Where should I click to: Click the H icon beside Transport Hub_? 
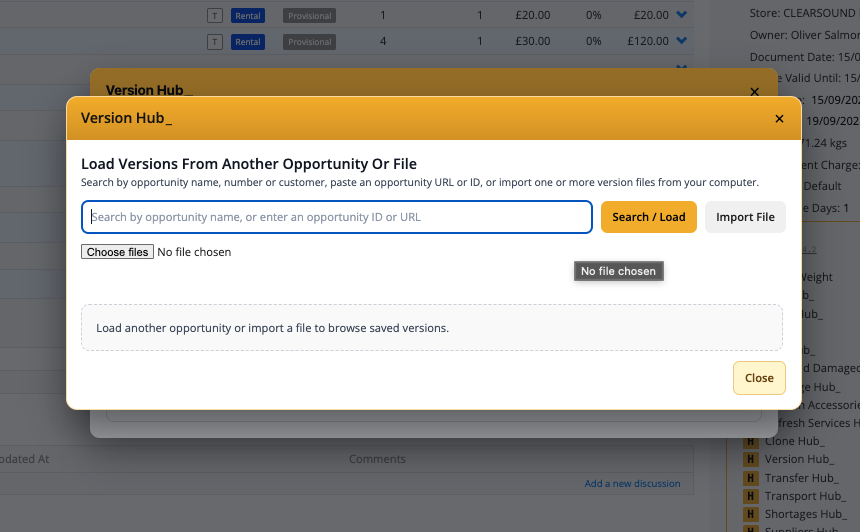[x=750, y=496]
